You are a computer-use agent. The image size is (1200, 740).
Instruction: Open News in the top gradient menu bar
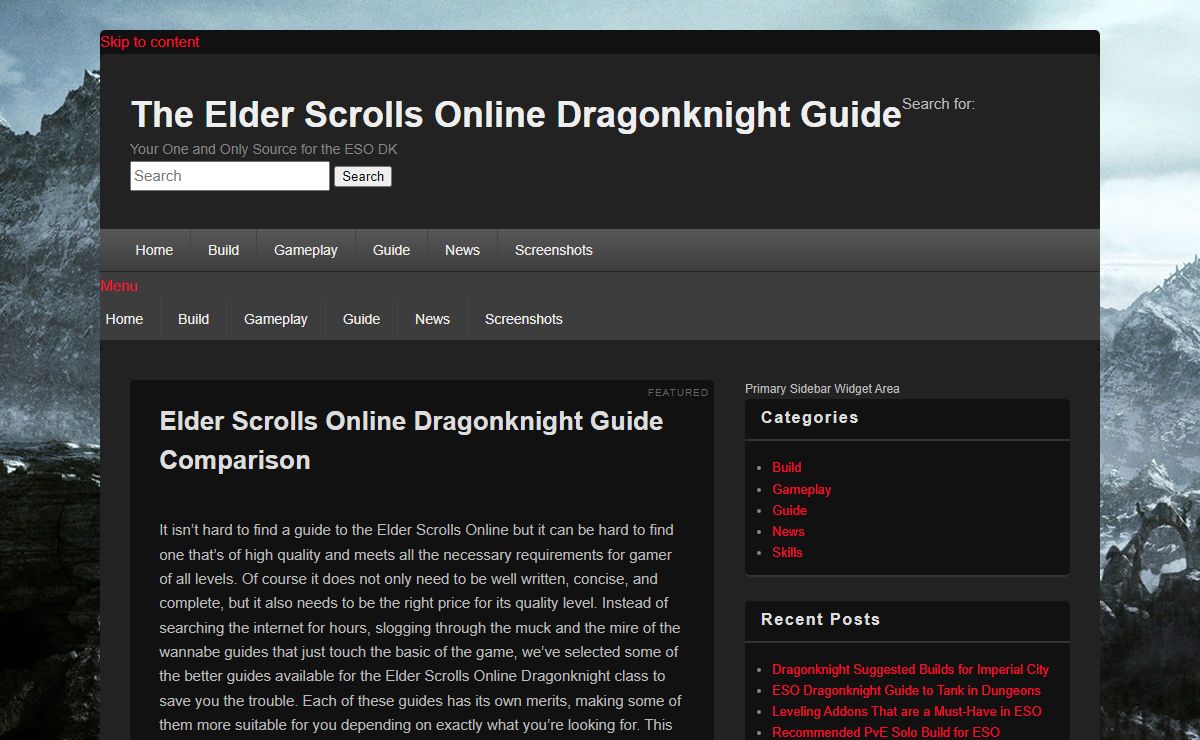click(x=462, y=250)
